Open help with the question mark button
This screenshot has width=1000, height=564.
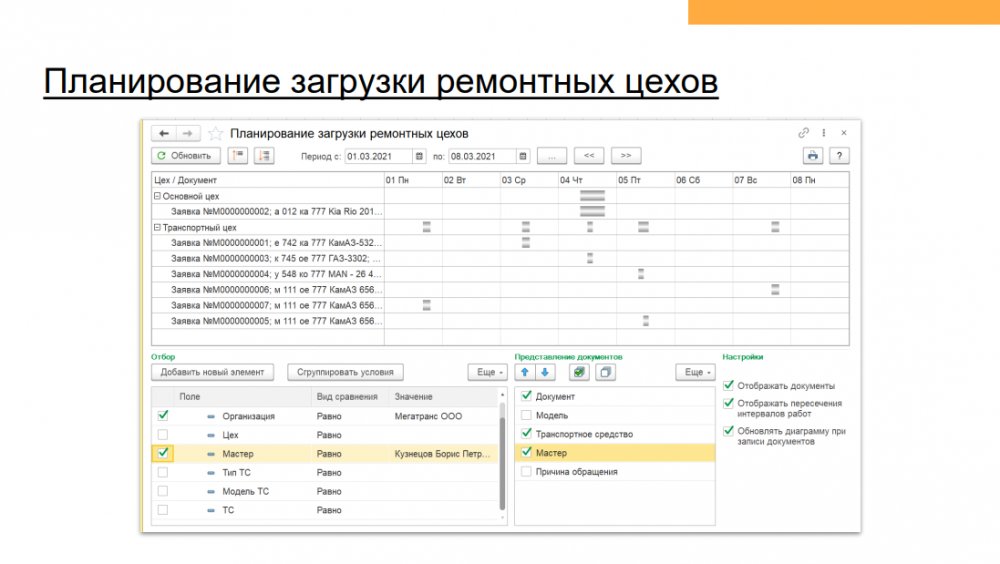(839, 155)
